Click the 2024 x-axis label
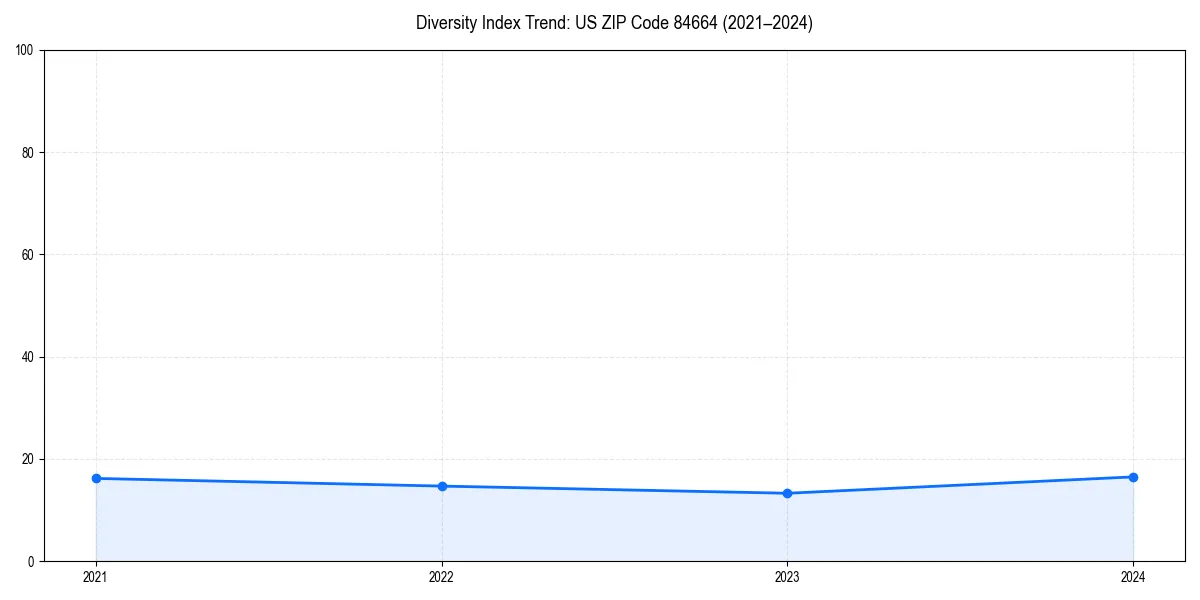The image size is (1200, 600). [x=1133, y=577]
